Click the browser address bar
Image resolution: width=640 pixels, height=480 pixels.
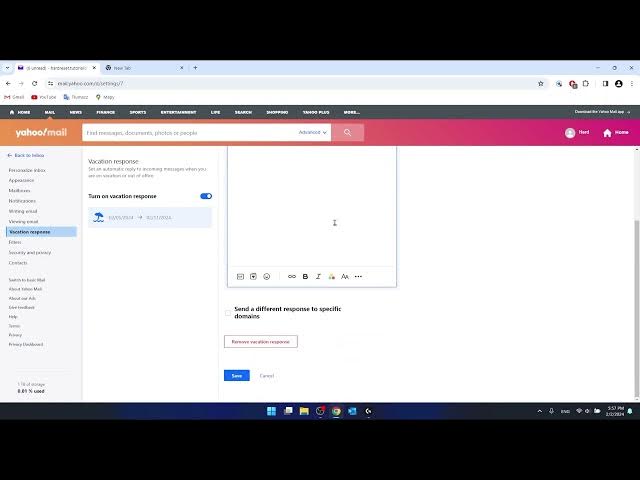[x=294, y=84]
